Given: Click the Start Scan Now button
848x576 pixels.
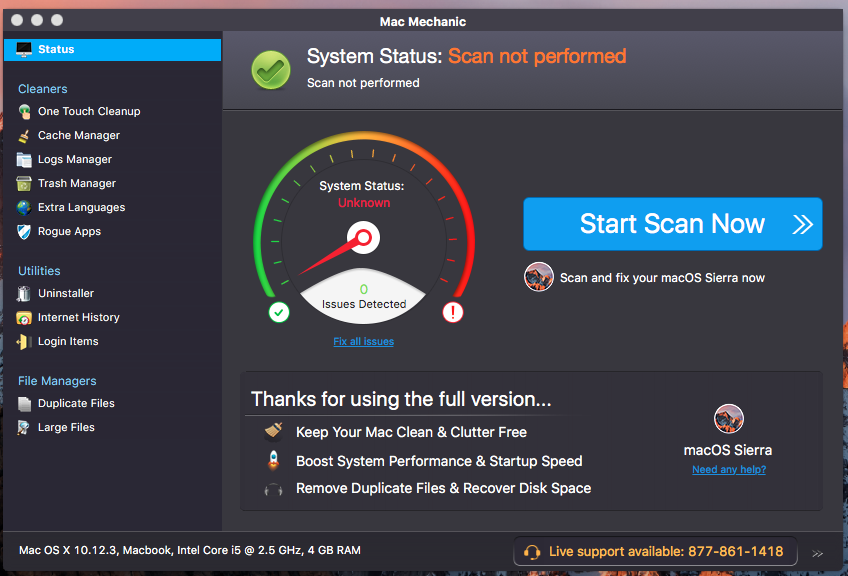Looking at the screenshot, I should click(673, 224).
